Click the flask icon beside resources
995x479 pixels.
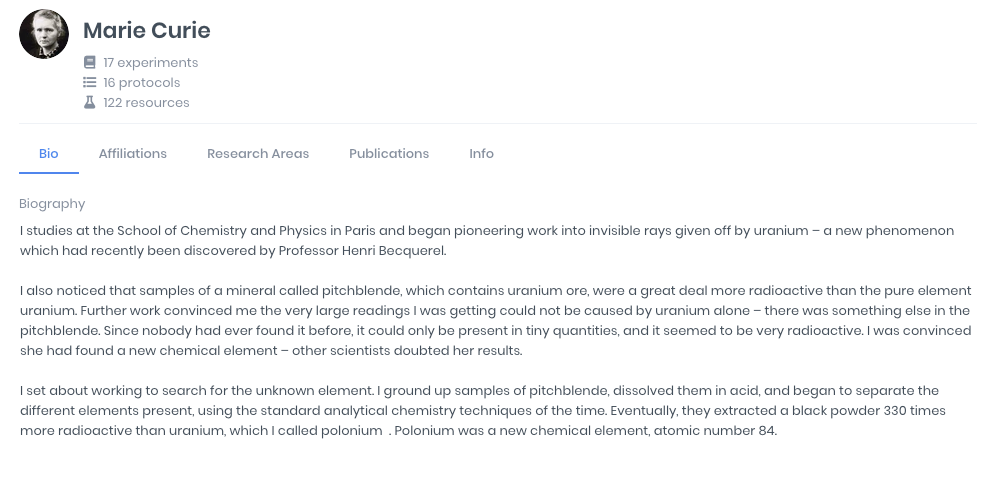pyautogui.click(x=90, y=102)
